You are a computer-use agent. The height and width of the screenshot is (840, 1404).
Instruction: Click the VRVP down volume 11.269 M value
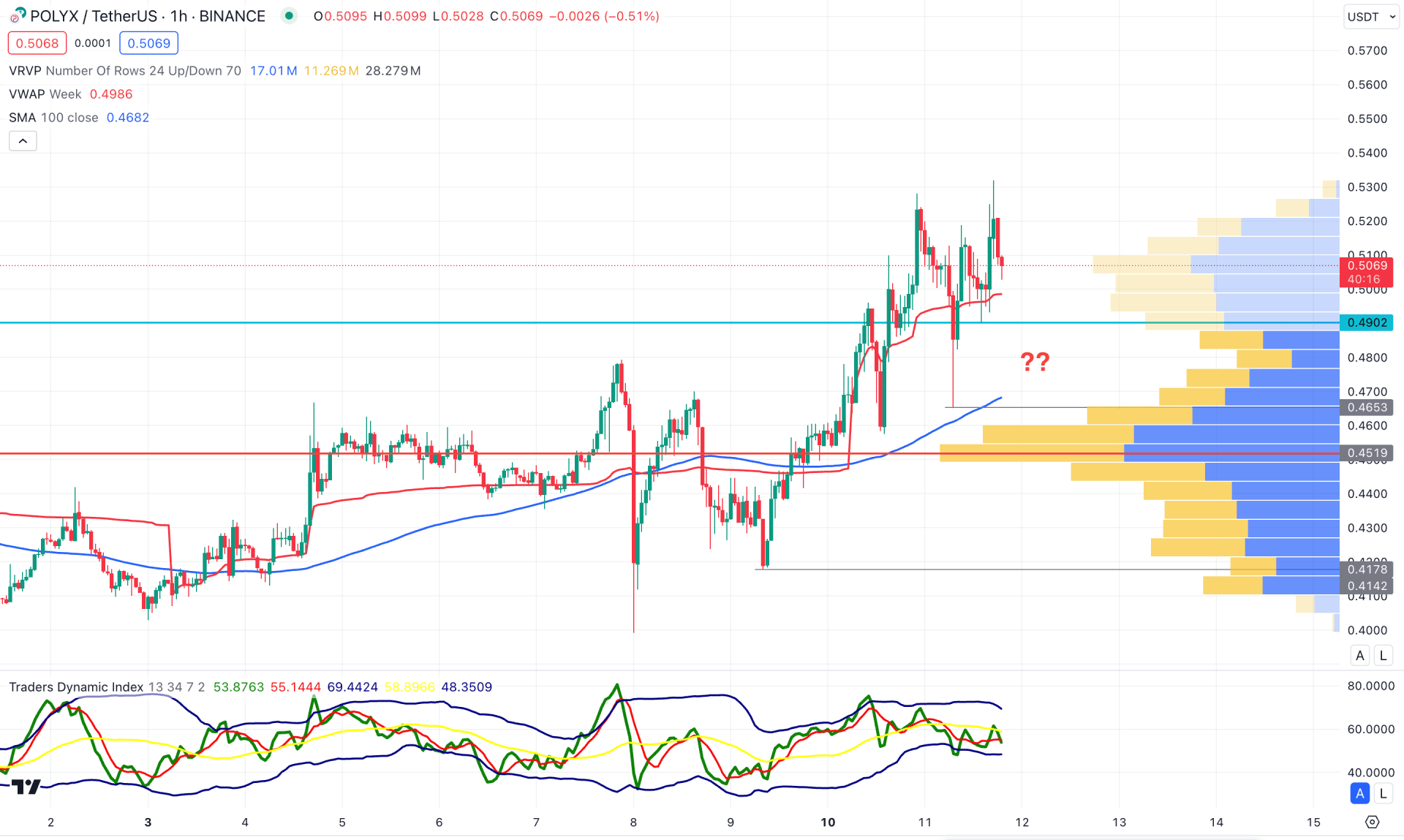pyautogui.click(x=331, y=71)
